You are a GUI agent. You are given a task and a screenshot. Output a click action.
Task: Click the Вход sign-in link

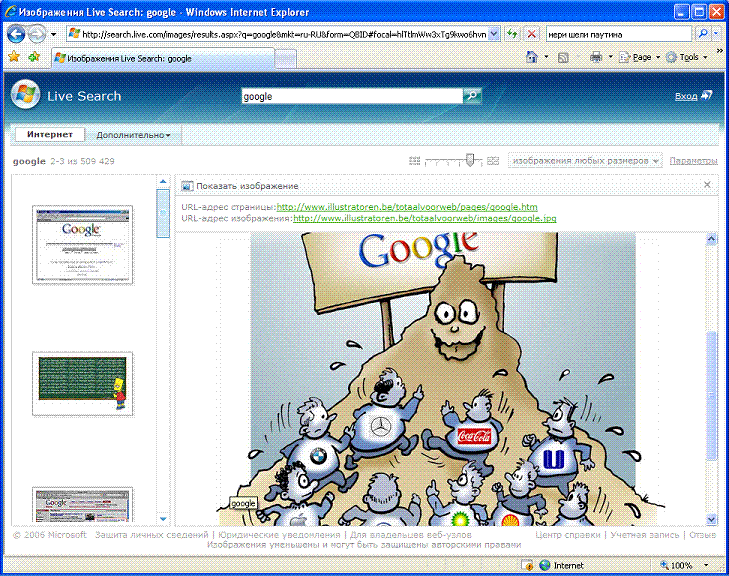click(692, 96)
